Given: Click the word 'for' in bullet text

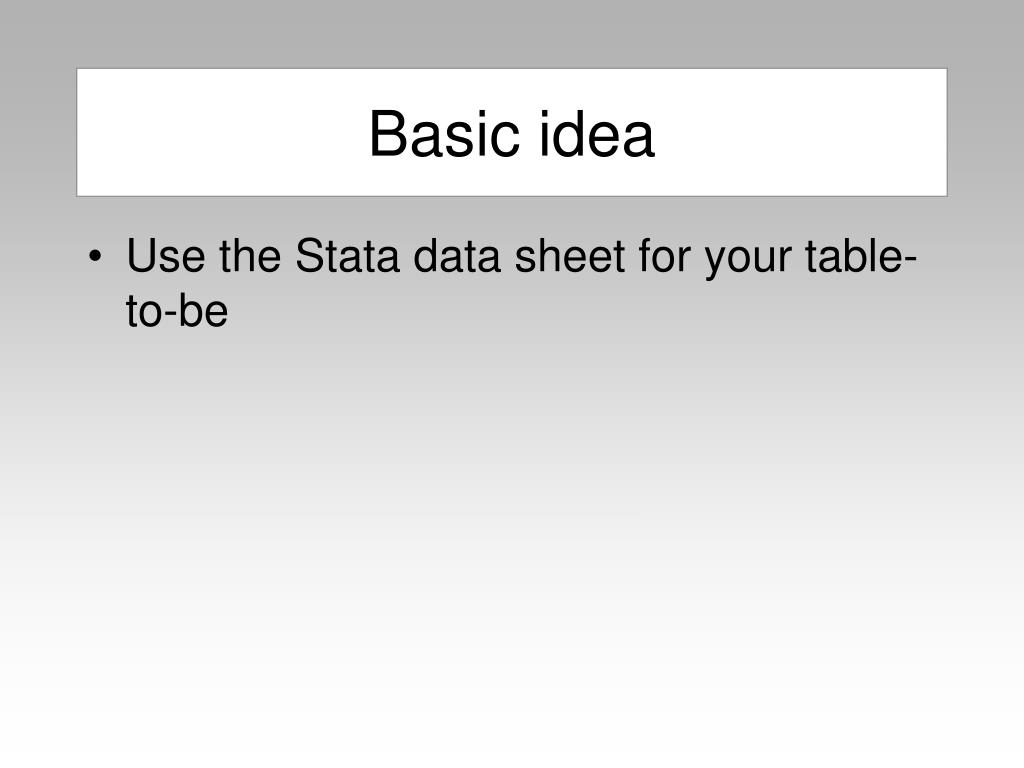Looking at the screenshot, I should (x=664, y=255).
